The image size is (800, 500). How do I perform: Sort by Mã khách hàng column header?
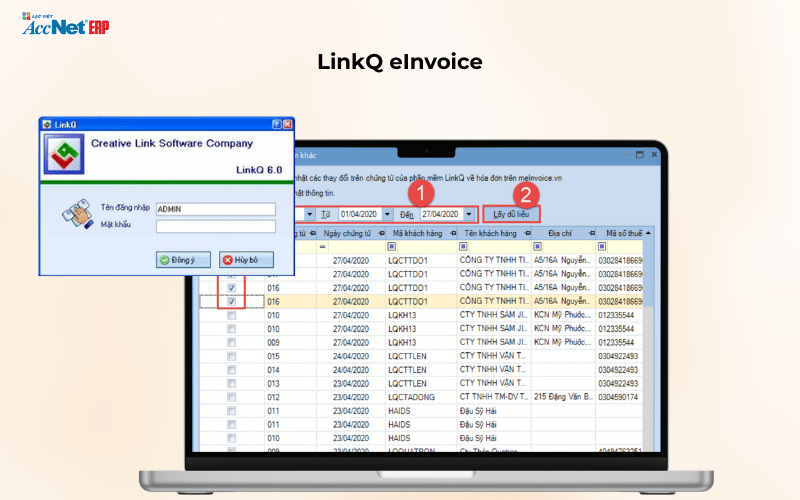pos(417,233)
